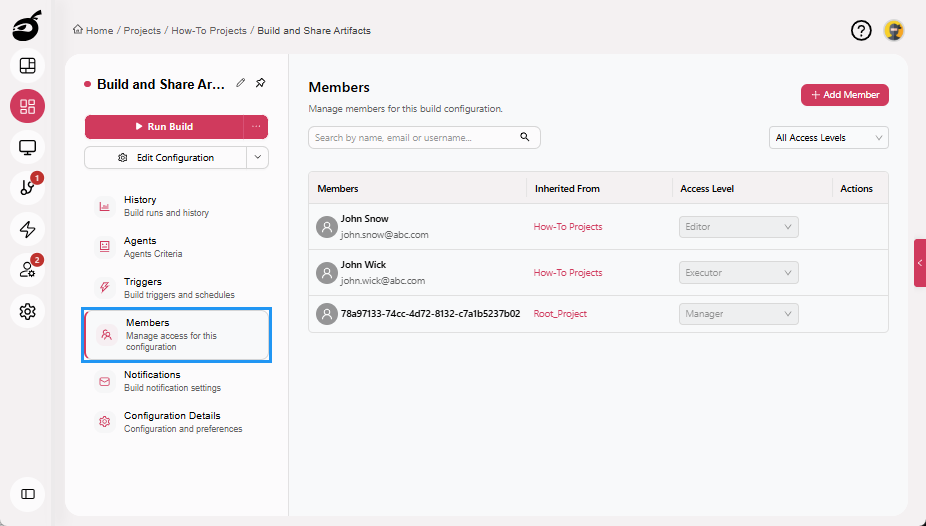The image size is (926, 526).
Task: Go to Projects in breadcrumb
Action: click(x=142, y=31)
